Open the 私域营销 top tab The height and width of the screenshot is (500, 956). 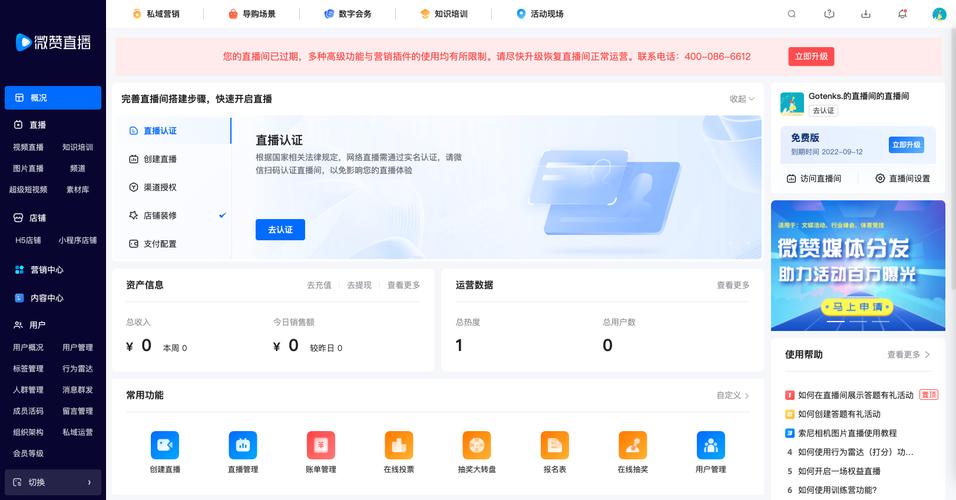point(156,13)
